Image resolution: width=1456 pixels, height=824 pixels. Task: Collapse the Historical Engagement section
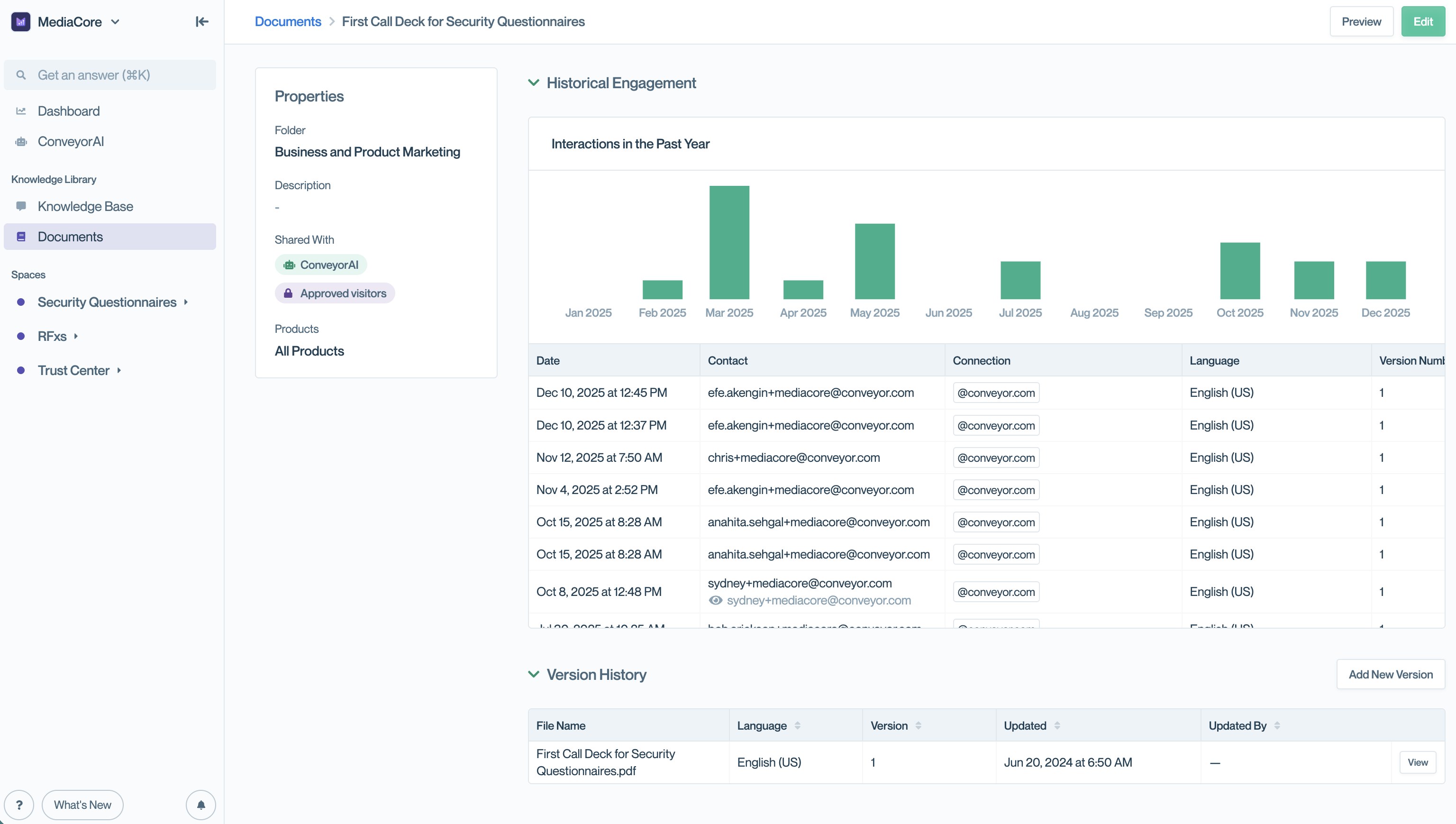point(533,82)
